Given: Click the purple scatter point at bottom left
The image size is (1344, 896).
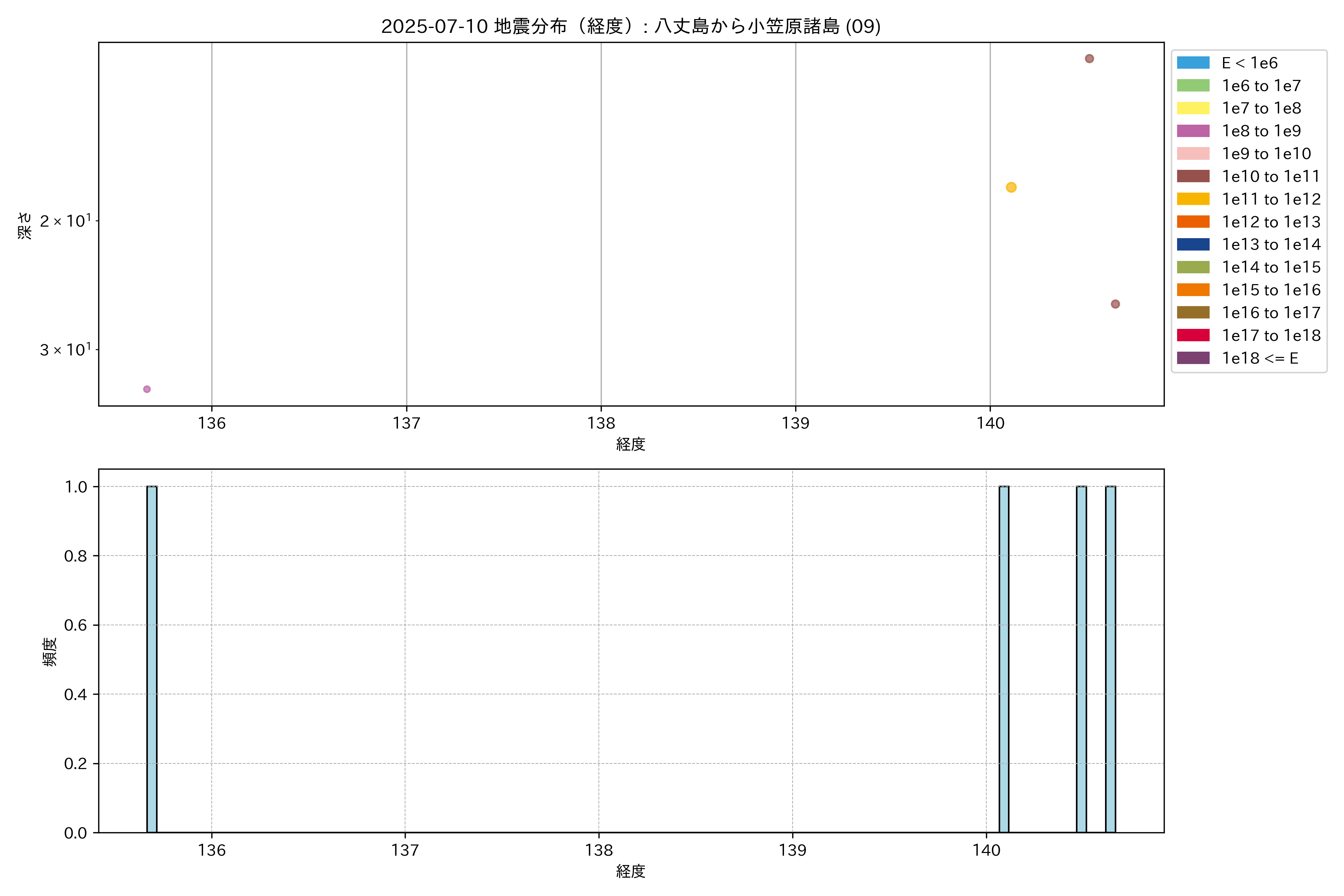Looking at the screenshot, I should [x=147, y=389].
